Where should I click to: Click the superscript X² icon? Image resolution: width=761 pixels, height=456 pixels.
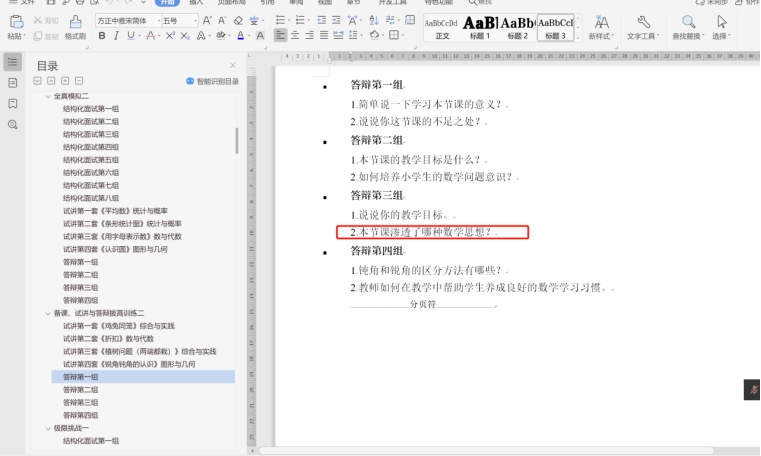click(x=170, y=36)
